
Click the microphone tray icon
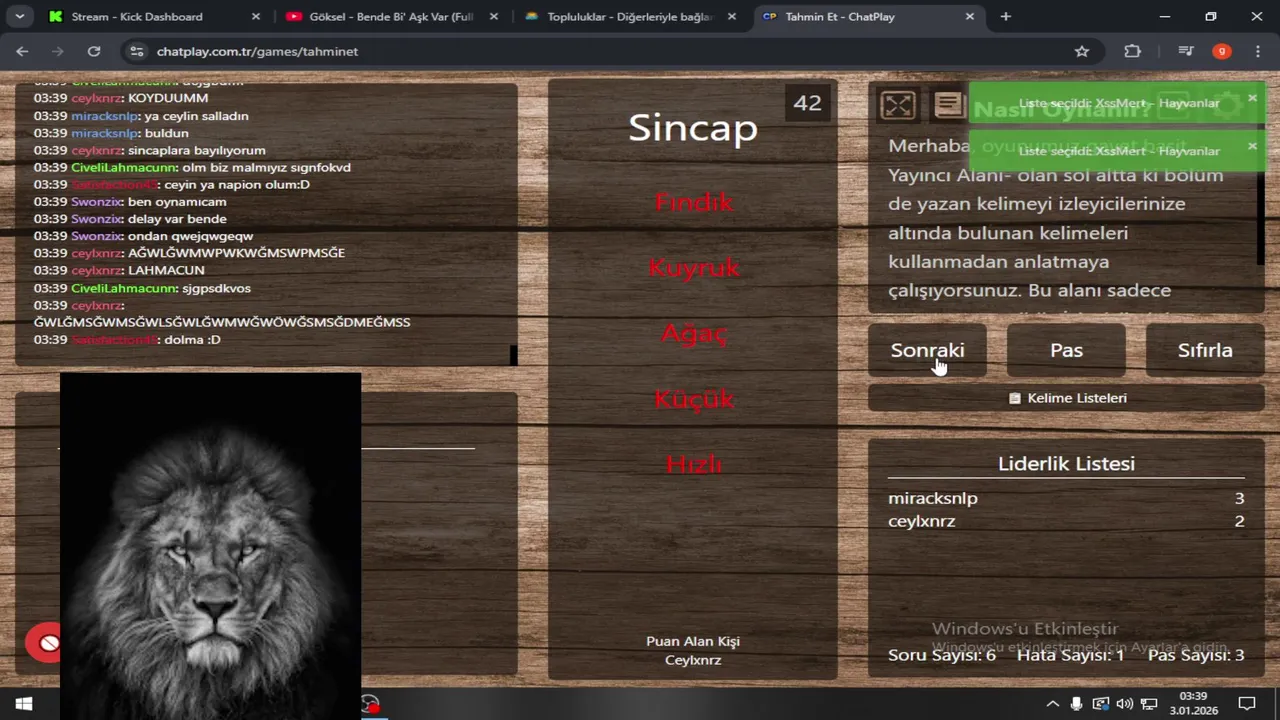click(x=1077, y=704)
